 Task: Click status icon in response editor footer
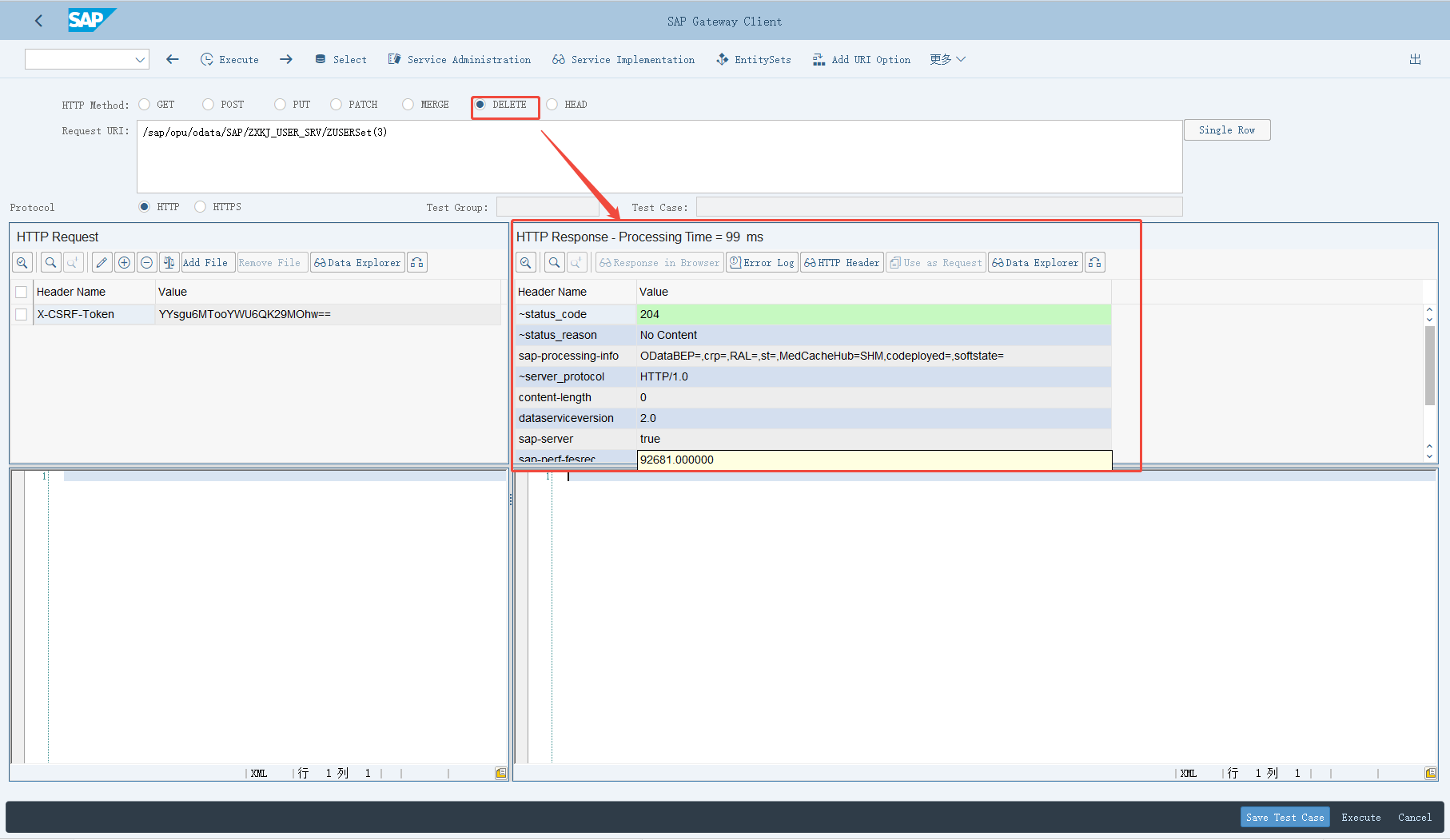(1430, 773)
